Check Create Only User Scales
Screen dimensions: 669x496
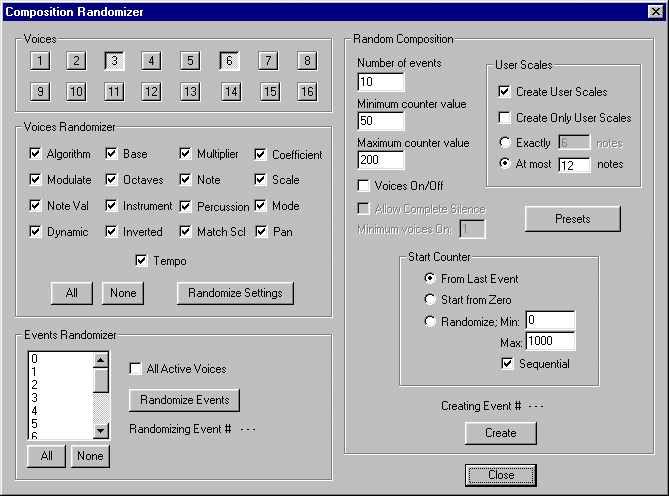[x=505, y=117]
